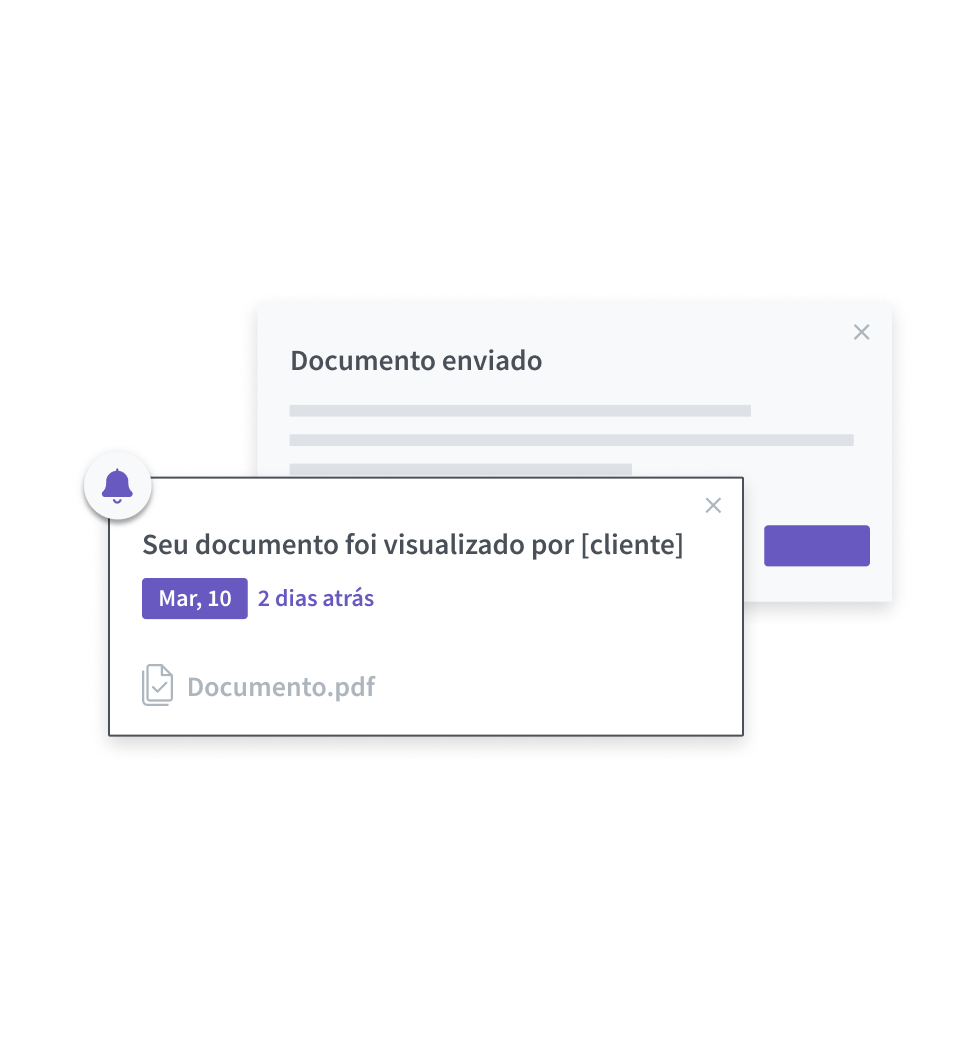Click the [cliente] placeholder in notification title

pos(632,545)
